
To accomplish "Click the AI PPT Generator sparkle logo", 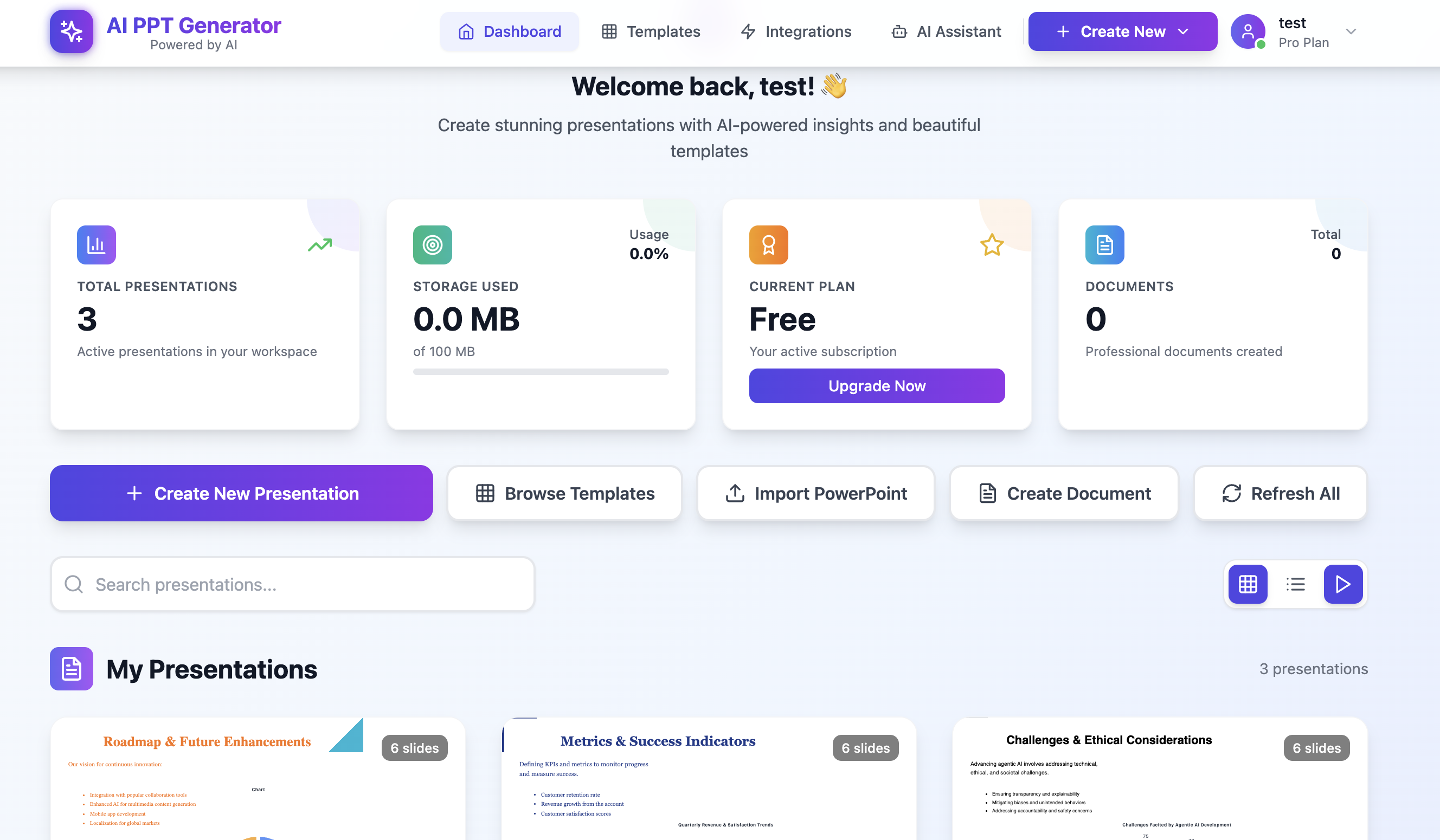I will point(72,31).
